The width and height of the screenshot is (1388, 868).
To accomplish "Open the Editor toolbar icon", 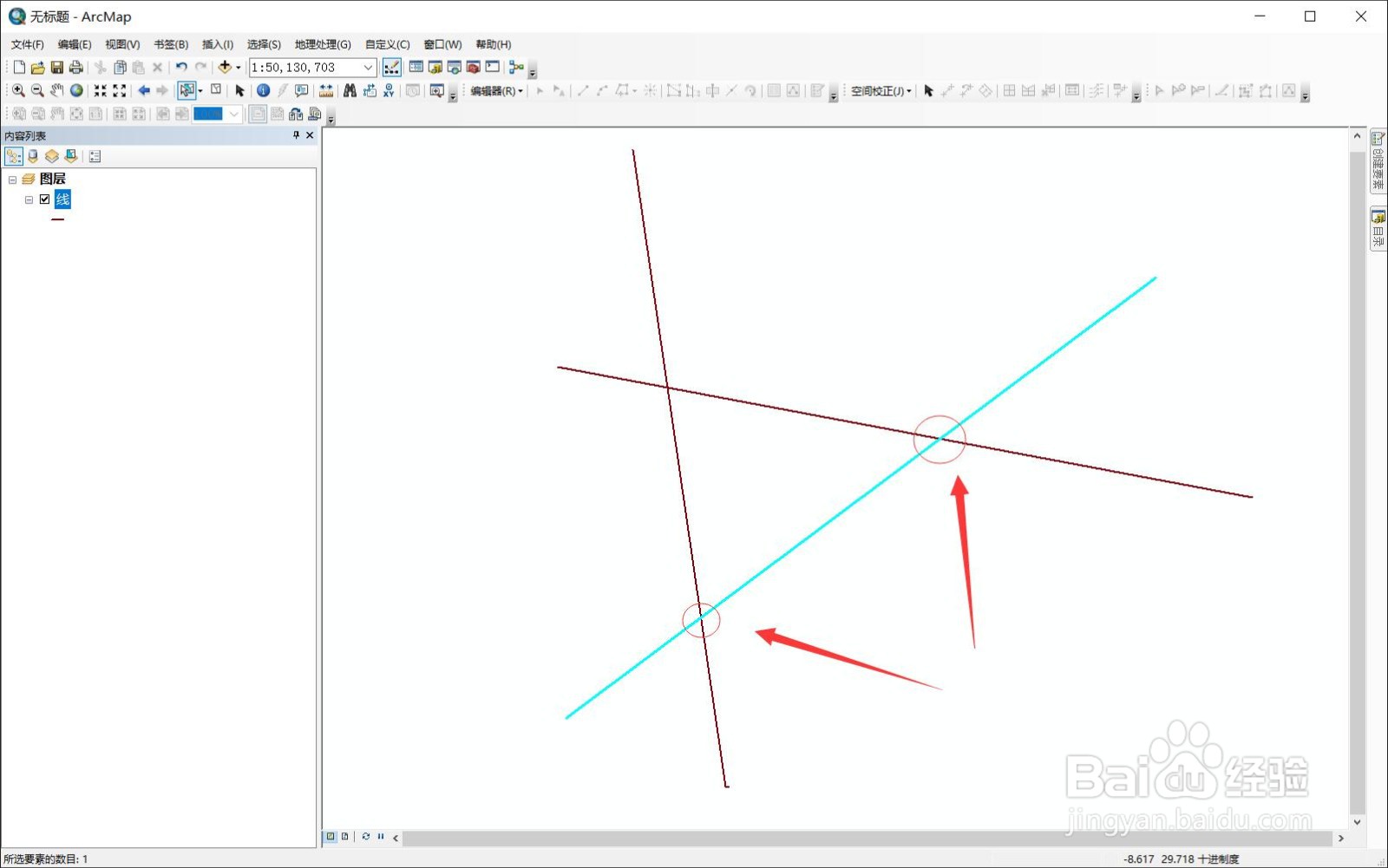I will (392, 68).
